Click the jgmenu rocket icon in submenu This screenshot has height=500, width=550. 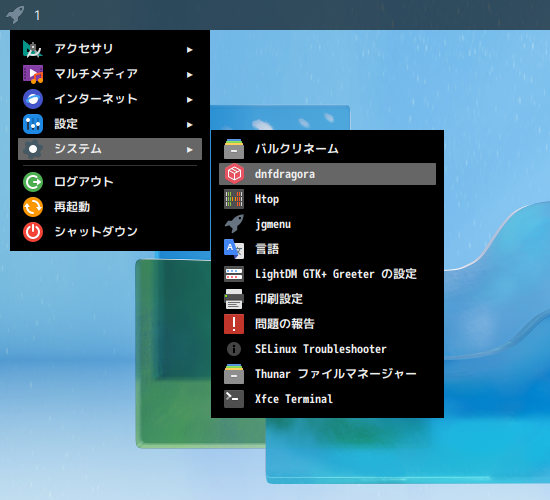coord(234,224)
